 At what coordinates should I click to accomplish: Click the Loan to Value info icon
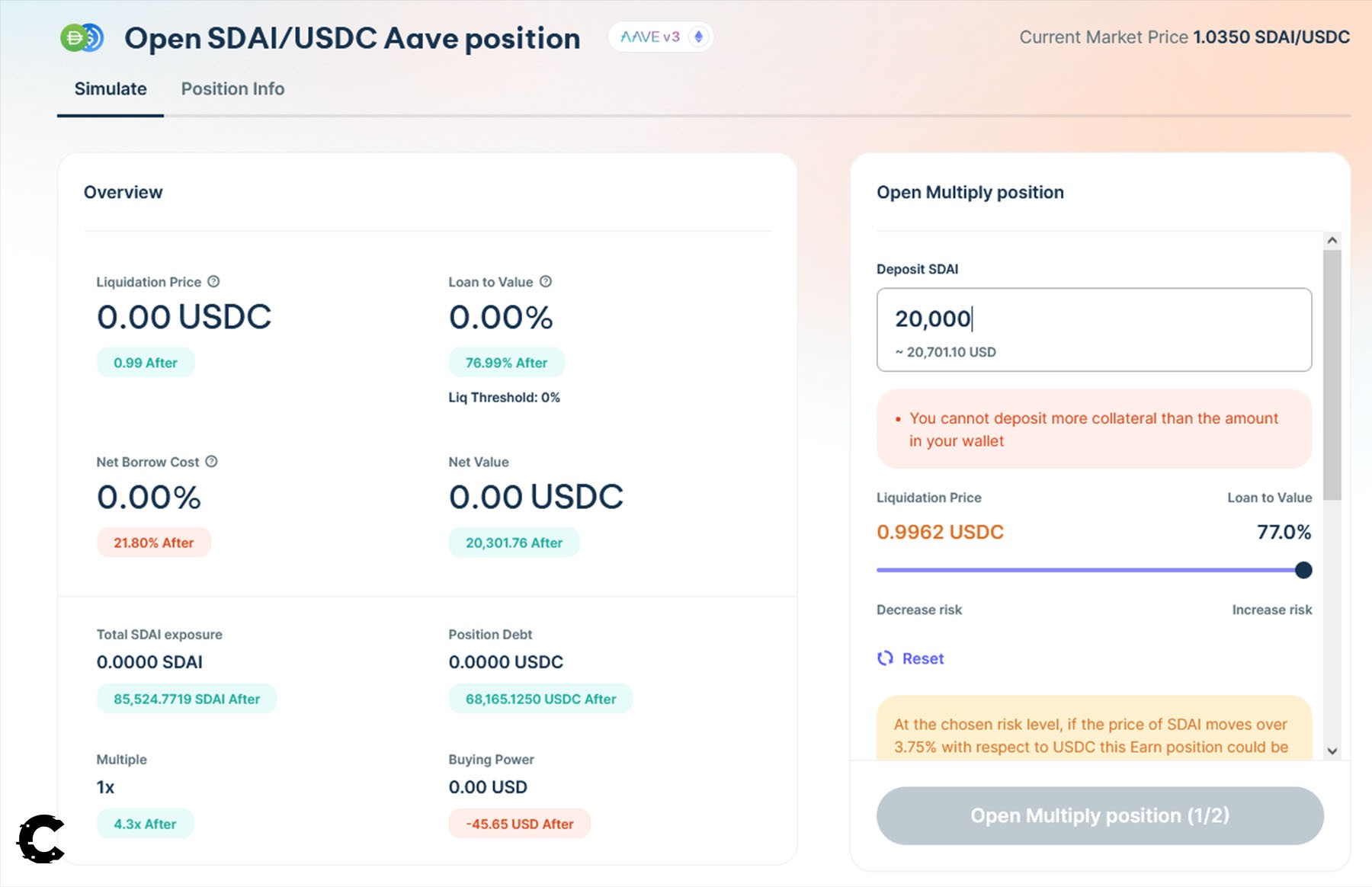546,281
